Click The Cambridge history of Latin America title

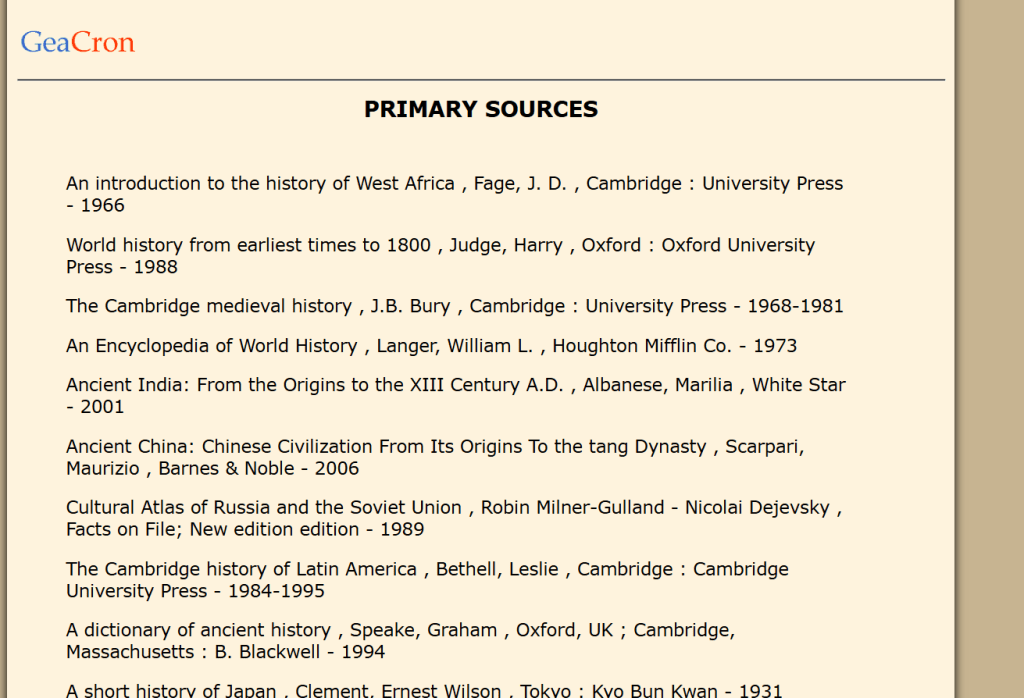(241, 569)
